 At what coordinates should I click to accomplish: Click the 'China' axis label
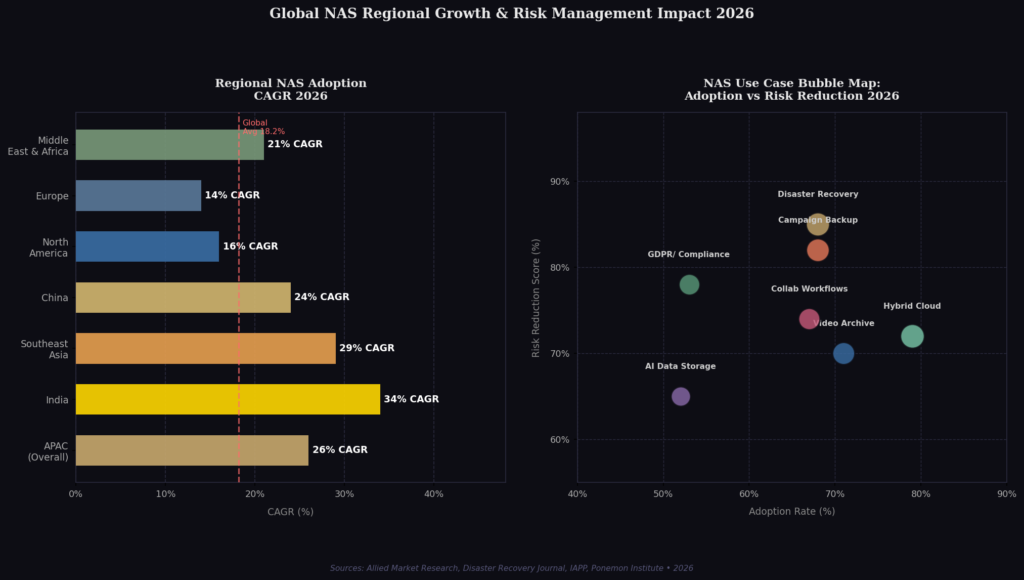point(55,298)
